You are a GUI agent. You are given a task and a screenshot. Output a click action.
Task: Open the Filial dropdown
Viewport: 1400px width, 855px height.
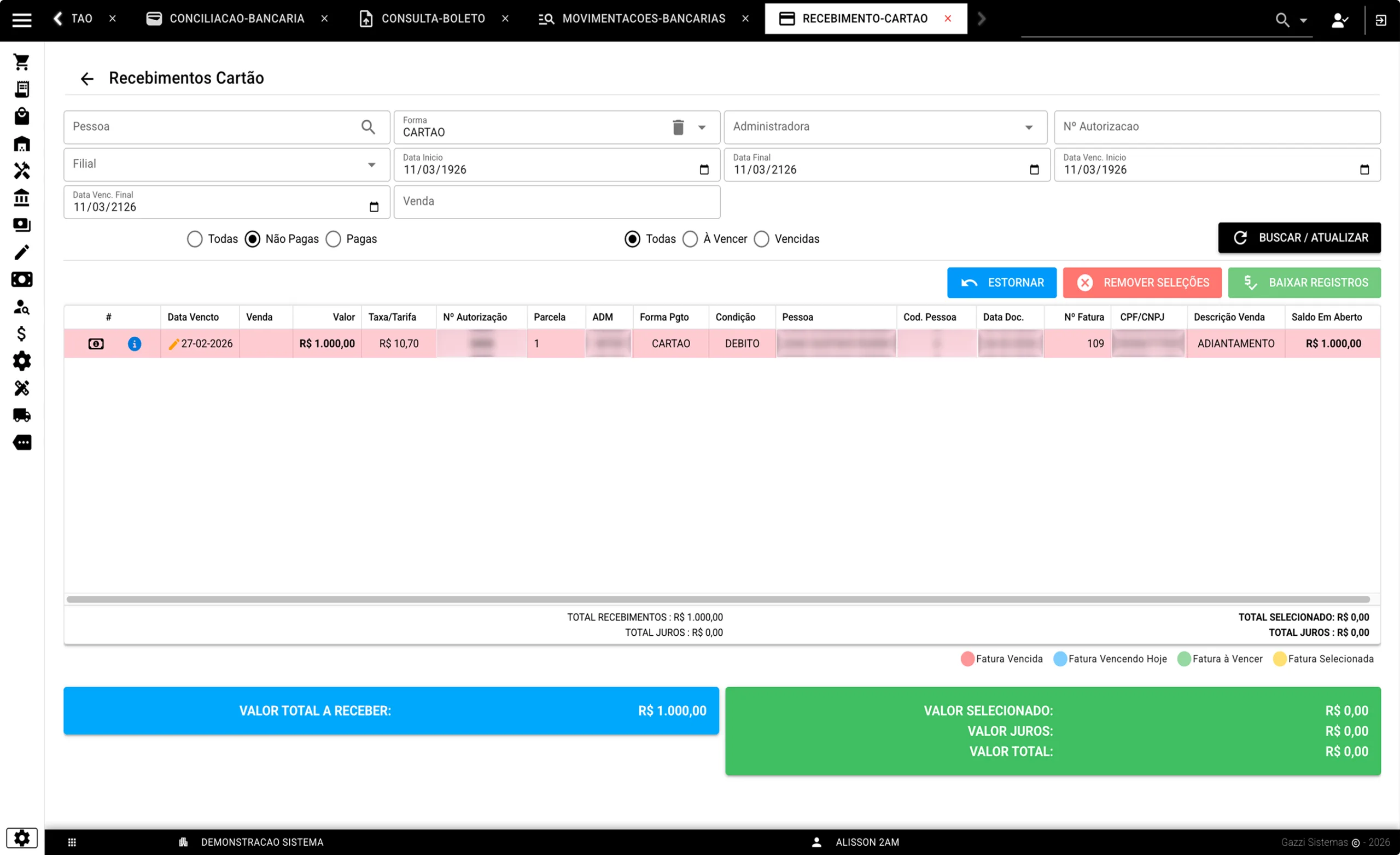(371, 165)
